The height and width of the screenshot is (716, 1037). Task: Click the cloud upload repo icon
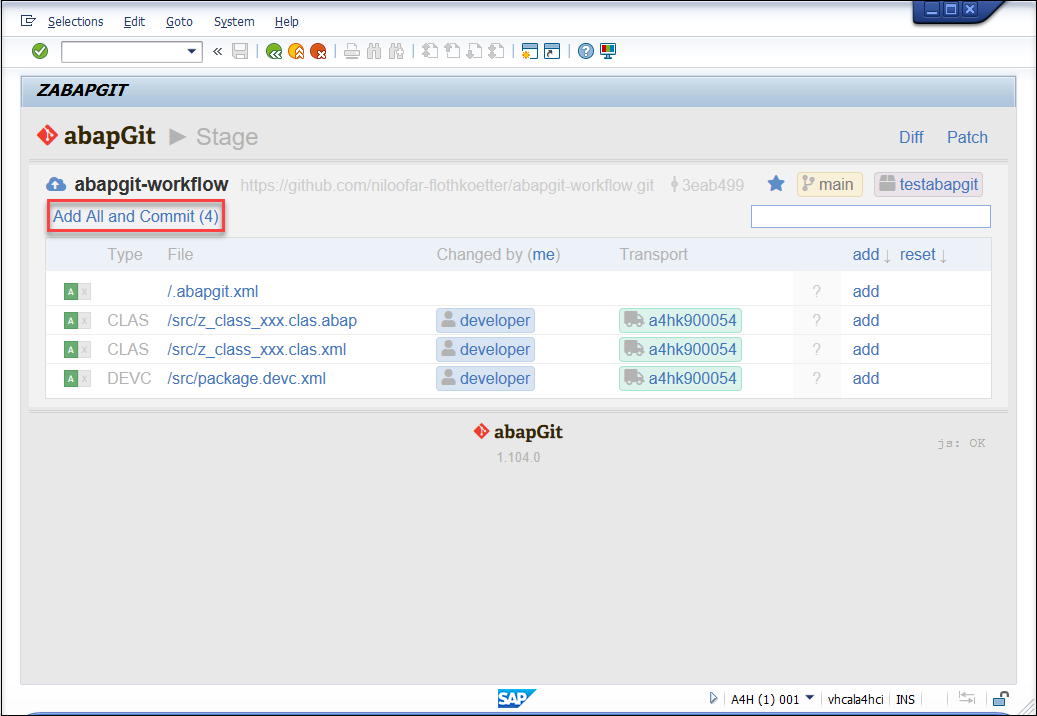click(56, 184)
